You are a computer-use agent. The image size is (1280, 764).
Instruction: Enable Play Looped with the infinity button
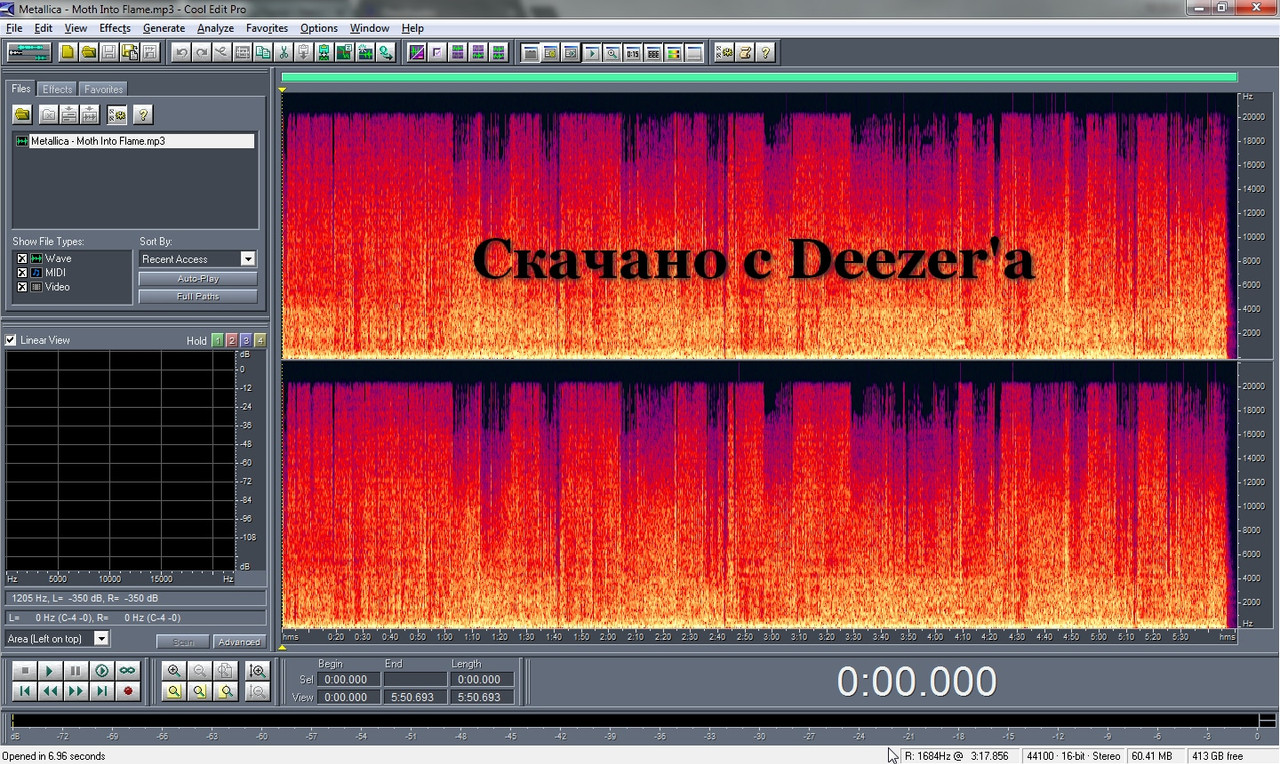tap(127, 671)
